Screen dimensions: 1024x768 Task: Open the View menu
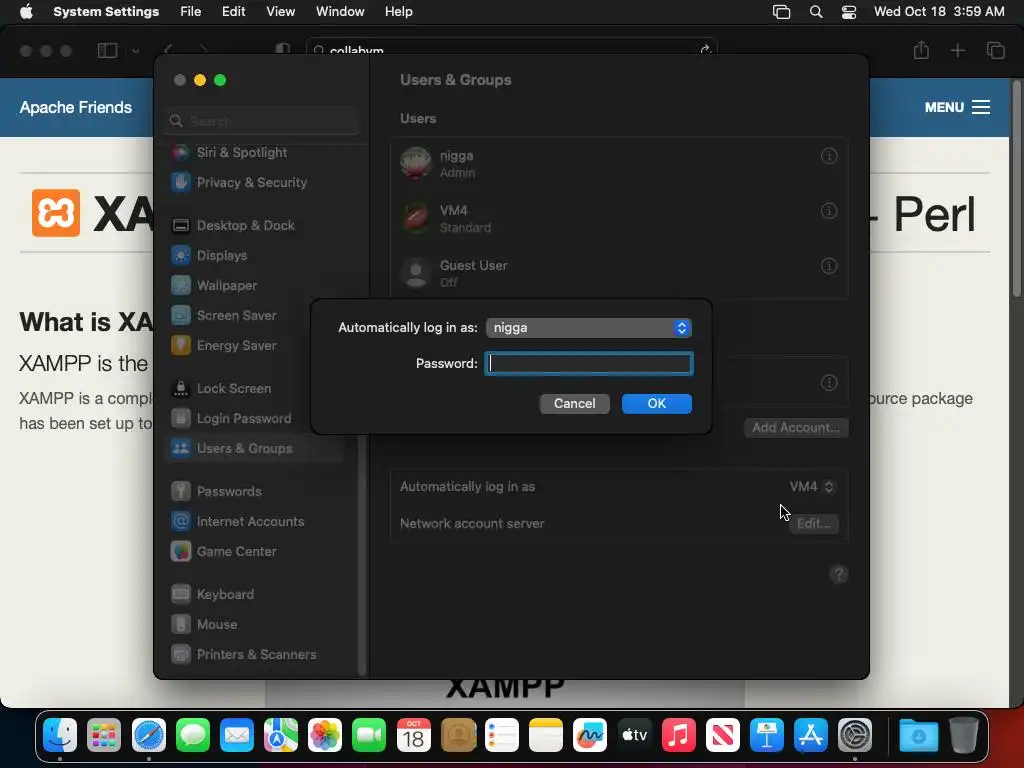[280, 12]
